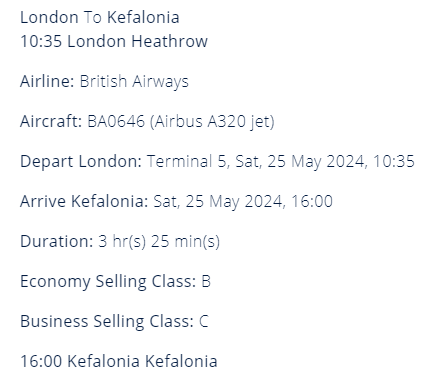Select flight number BA0646
The height and width of the screenshot is (379, 437).
[x=116, y=121]
